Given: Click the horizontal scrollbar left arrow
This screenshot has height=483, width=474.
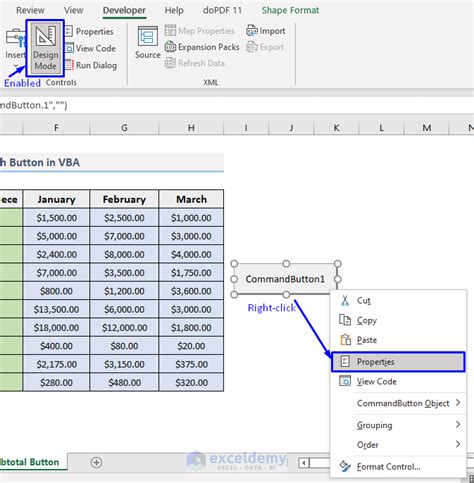Looking at the screenshot, I should click(303, 463).
